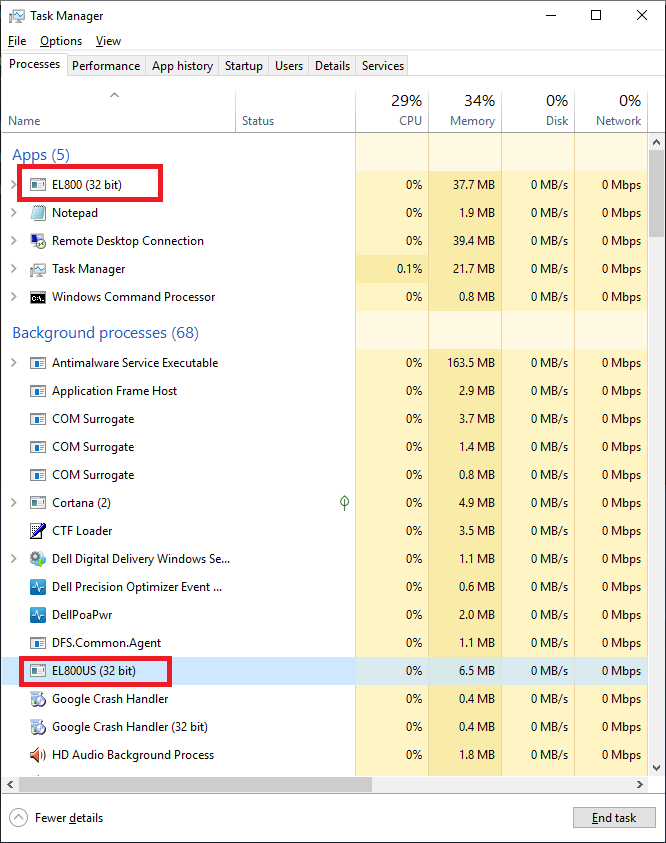
Task: Click the Cortana green leaf status icon
Action: pos(344,503)
